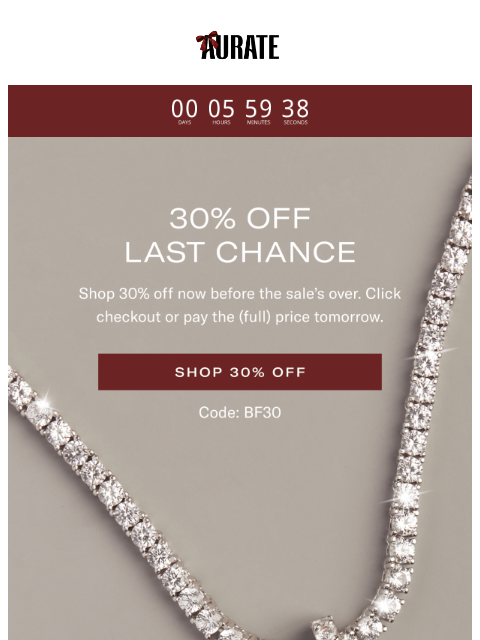
Task: Select the countdown hours value 05
Action: tap(221, 109)
